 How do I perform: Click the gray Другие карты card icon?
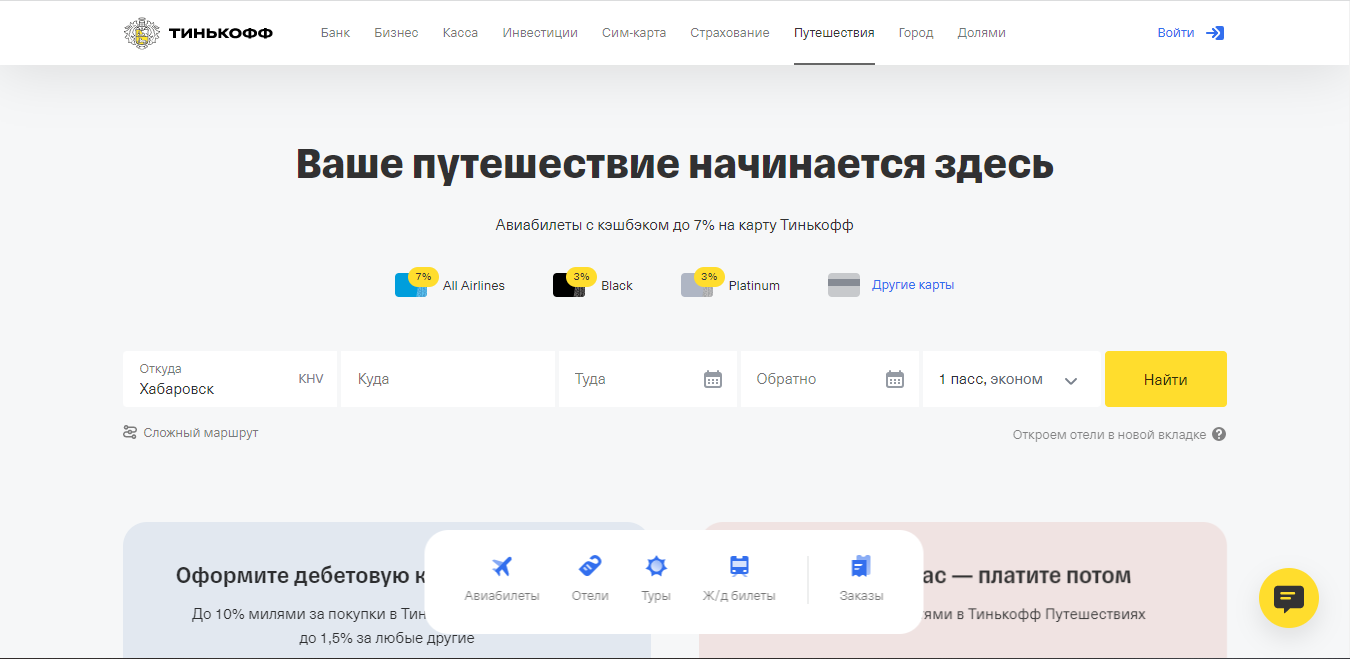844,285
